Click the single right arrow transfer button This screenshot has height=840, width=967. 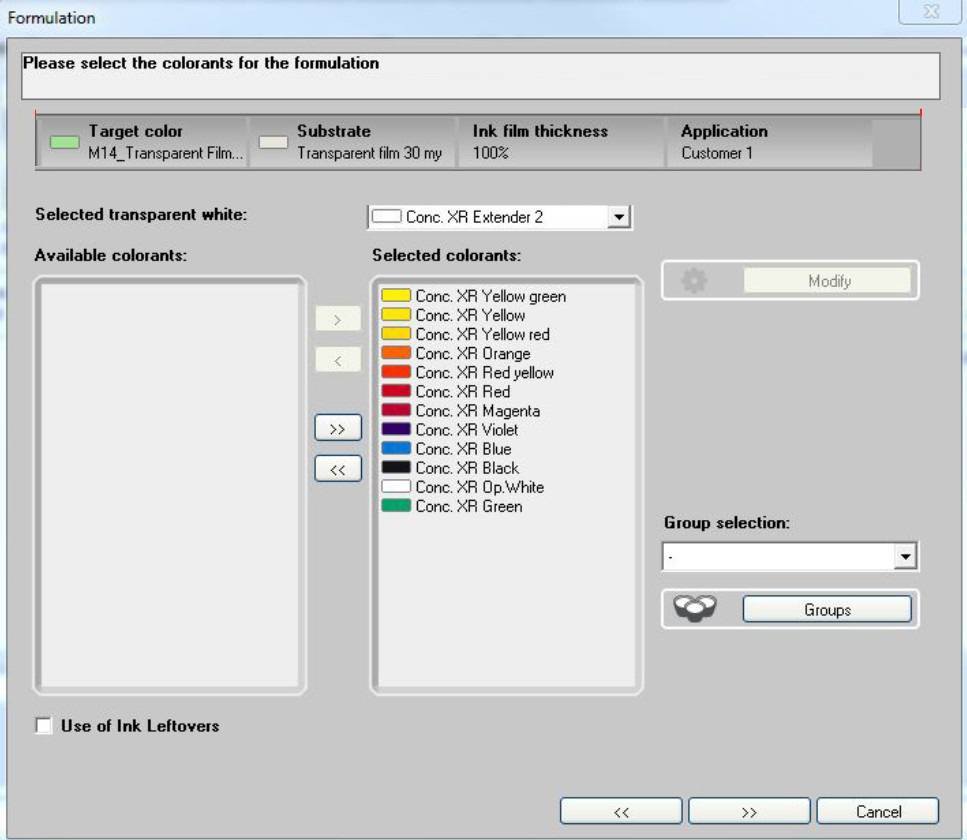[336, 320]
